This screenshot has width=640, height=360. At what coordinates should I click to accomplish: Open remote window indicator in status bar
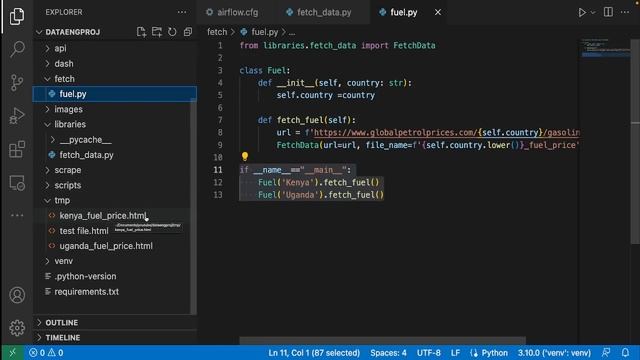(x=12, y=353)
